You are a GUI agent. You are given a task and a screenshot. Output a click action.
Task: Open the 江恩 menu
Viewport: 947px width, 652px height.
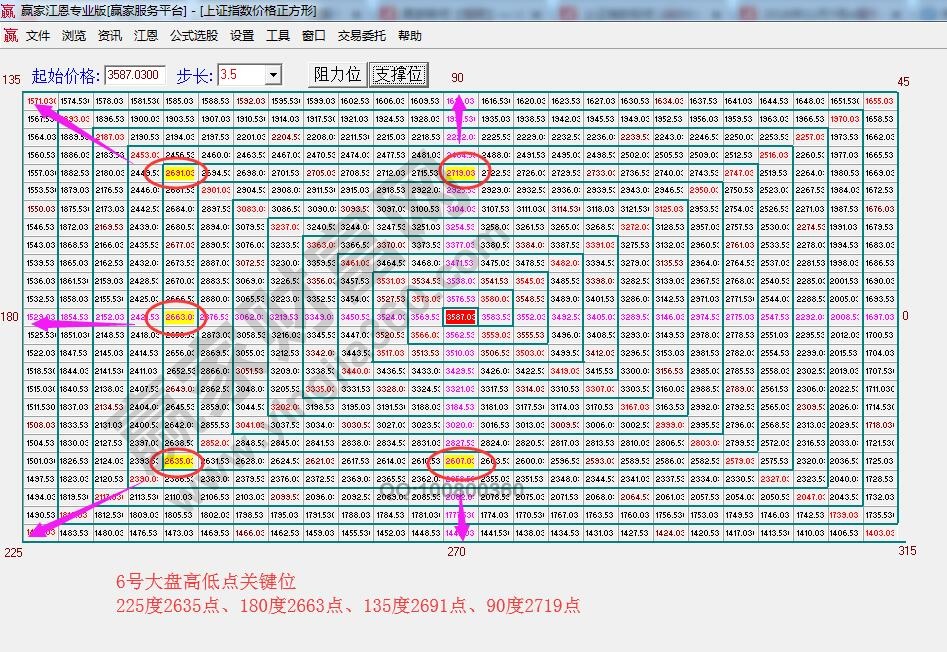pyautogui.click(x=145, y=34)
